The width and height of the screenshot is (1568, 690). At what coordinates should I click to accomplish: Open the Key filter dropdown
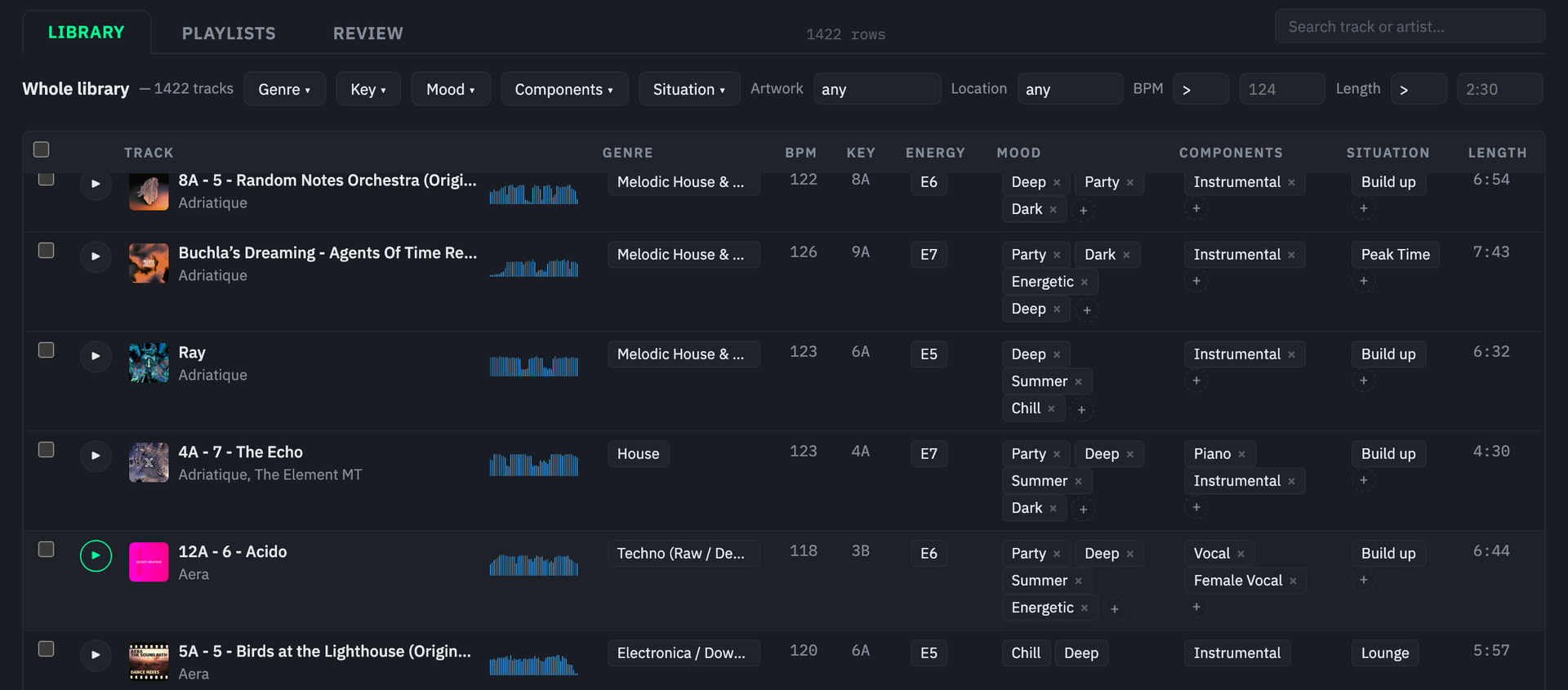(x=368, y=89)
